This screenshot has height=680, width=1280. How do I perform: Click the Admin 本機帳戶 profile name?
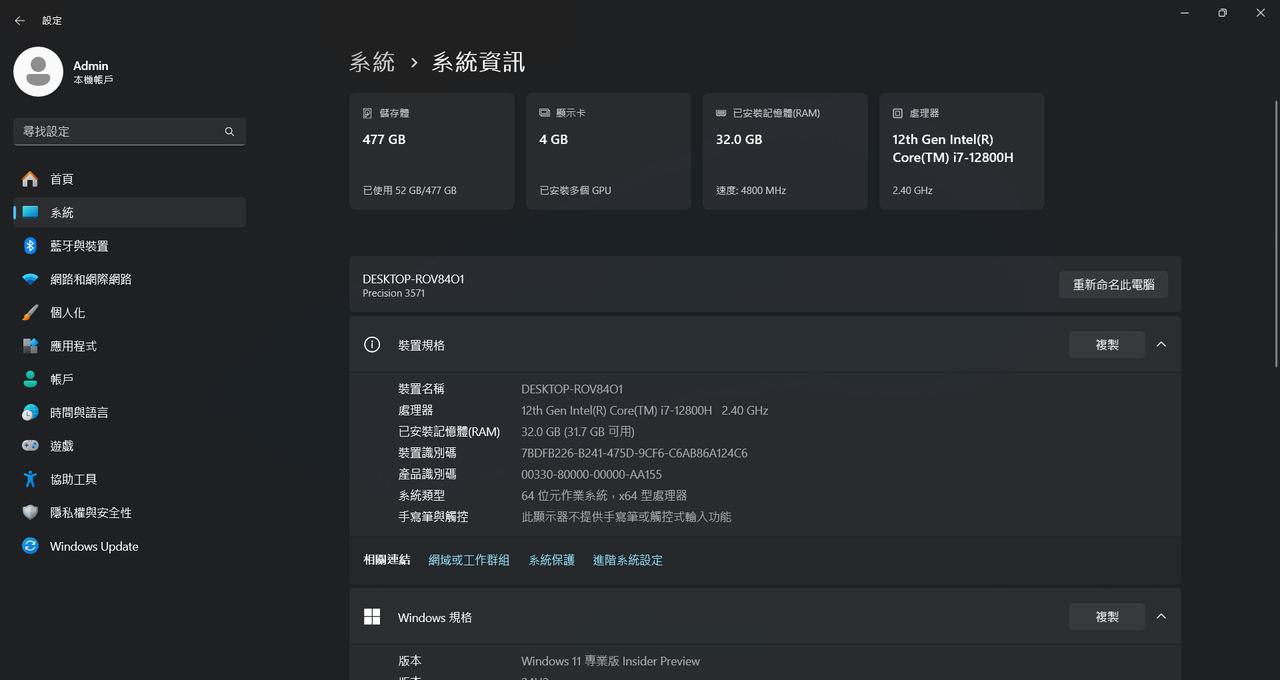(93, 72)
